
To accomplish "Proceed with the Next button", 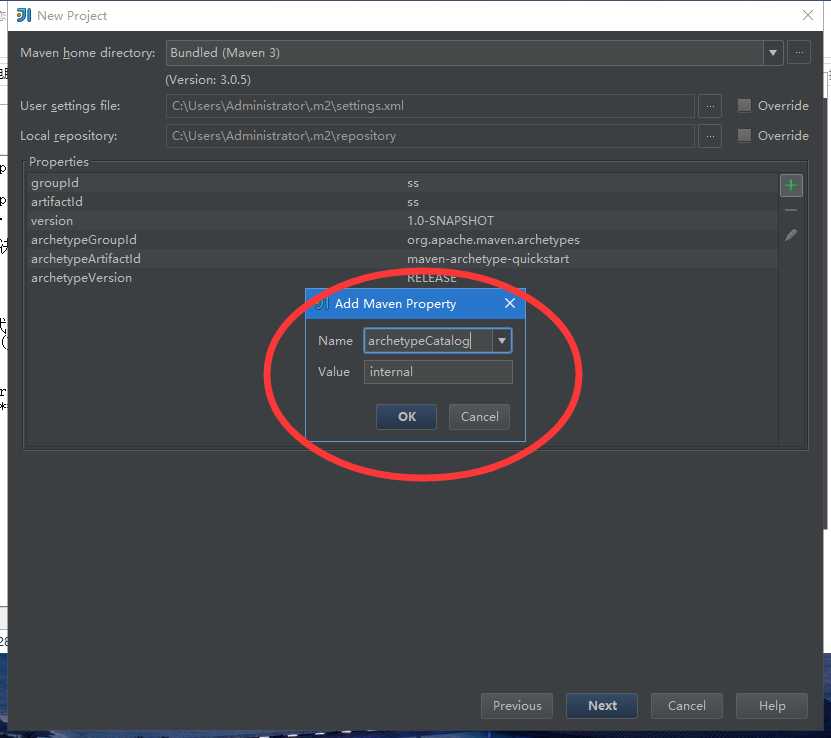I will pyautogui.click(x=602, y=706).
